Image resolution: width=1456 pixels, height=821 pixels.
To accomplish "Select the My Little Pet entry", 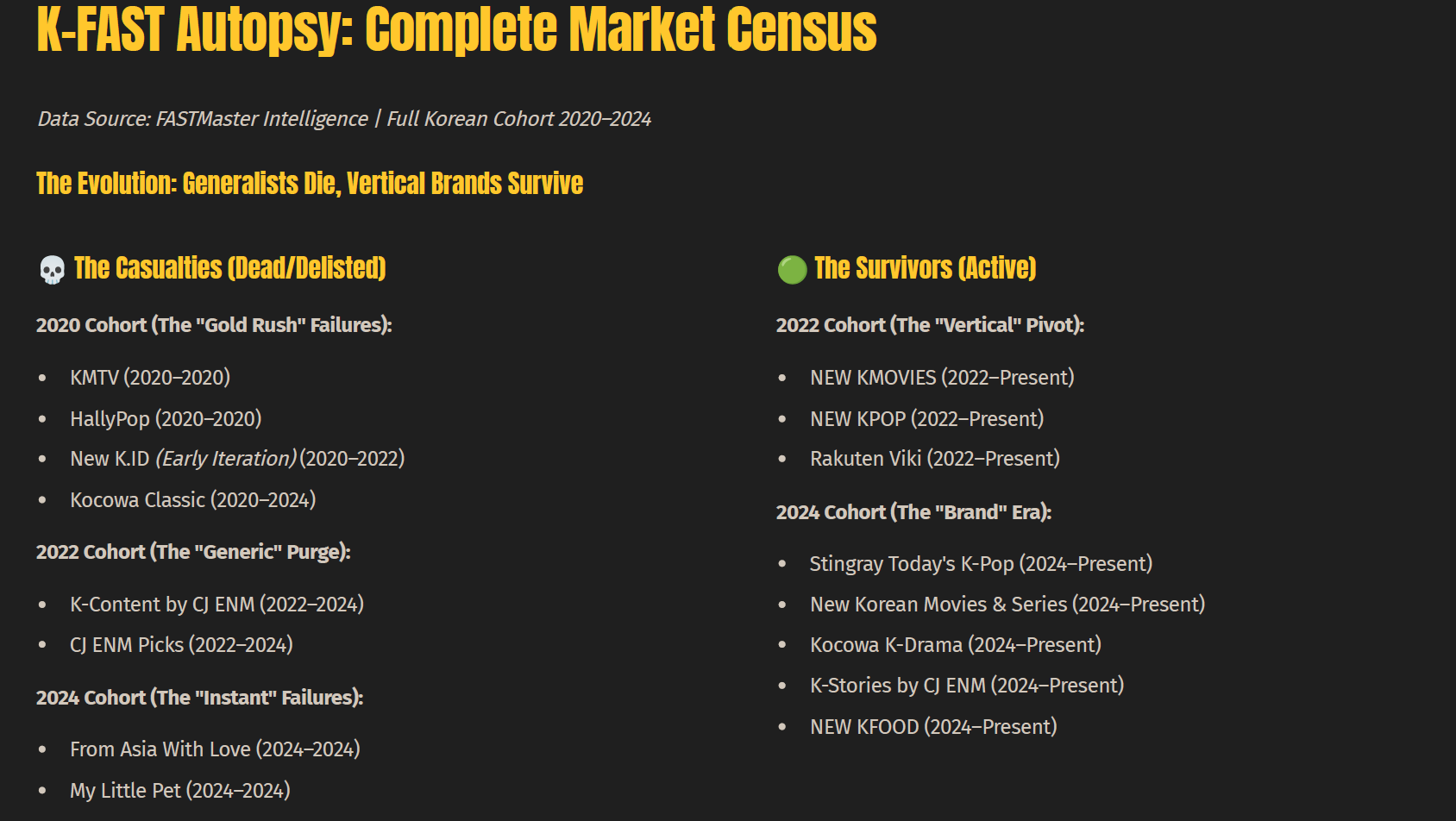I will pyautogui.click(x=180, y=791).
